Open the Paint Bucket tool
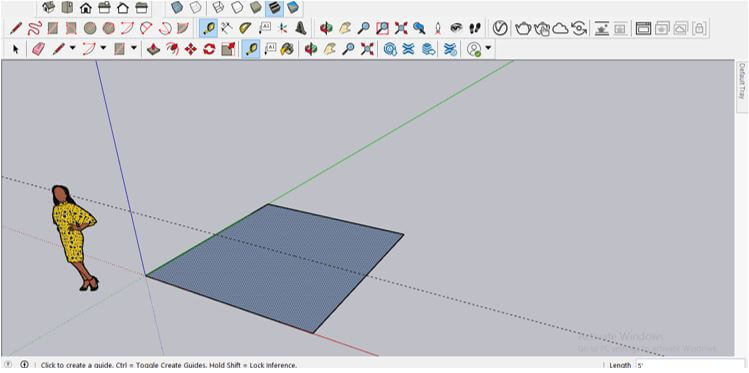This screenshot has width=749, height=373. (x=287, y=49)
